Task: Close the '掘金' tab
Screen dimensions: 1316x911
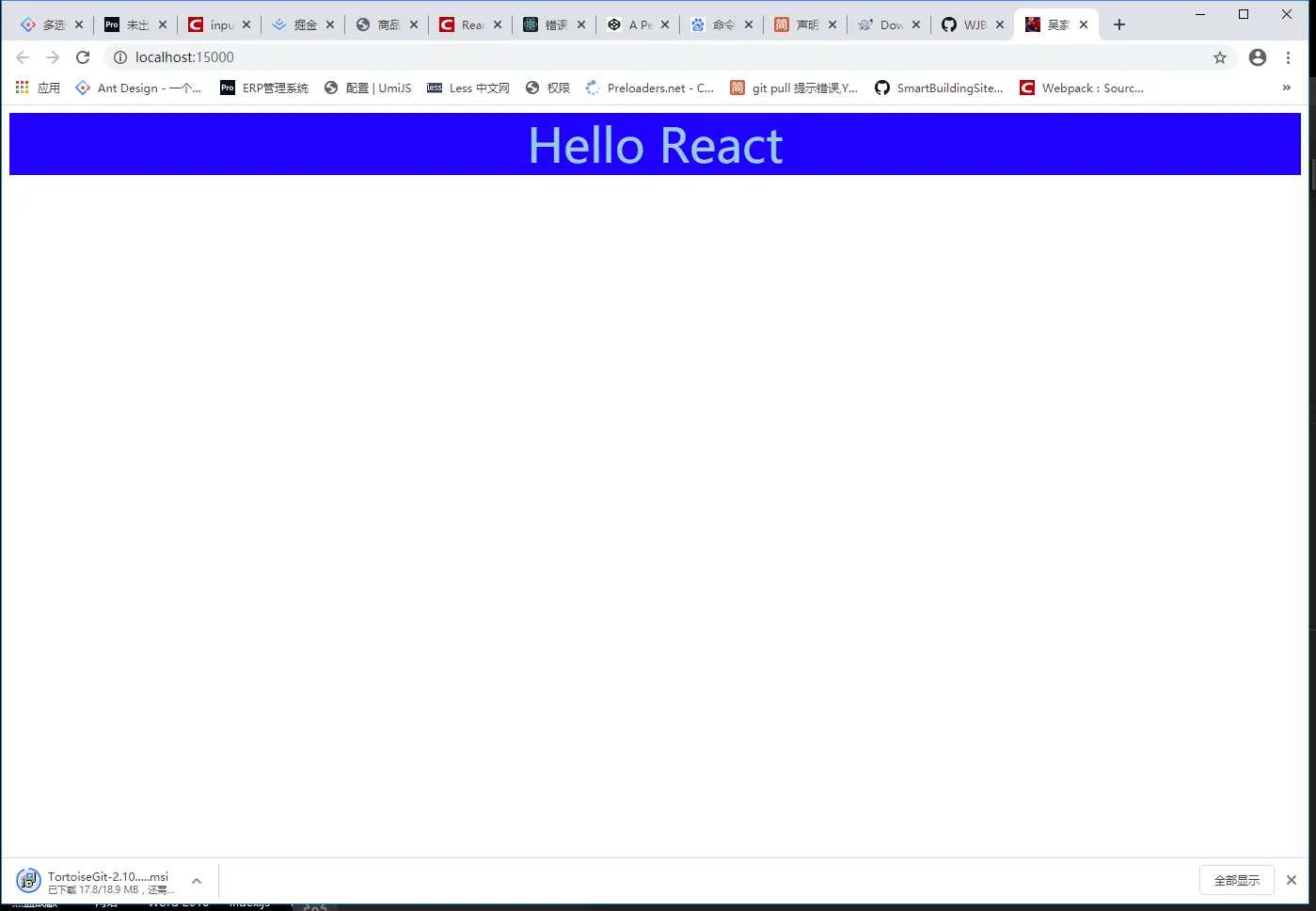Action: point(330,25)
